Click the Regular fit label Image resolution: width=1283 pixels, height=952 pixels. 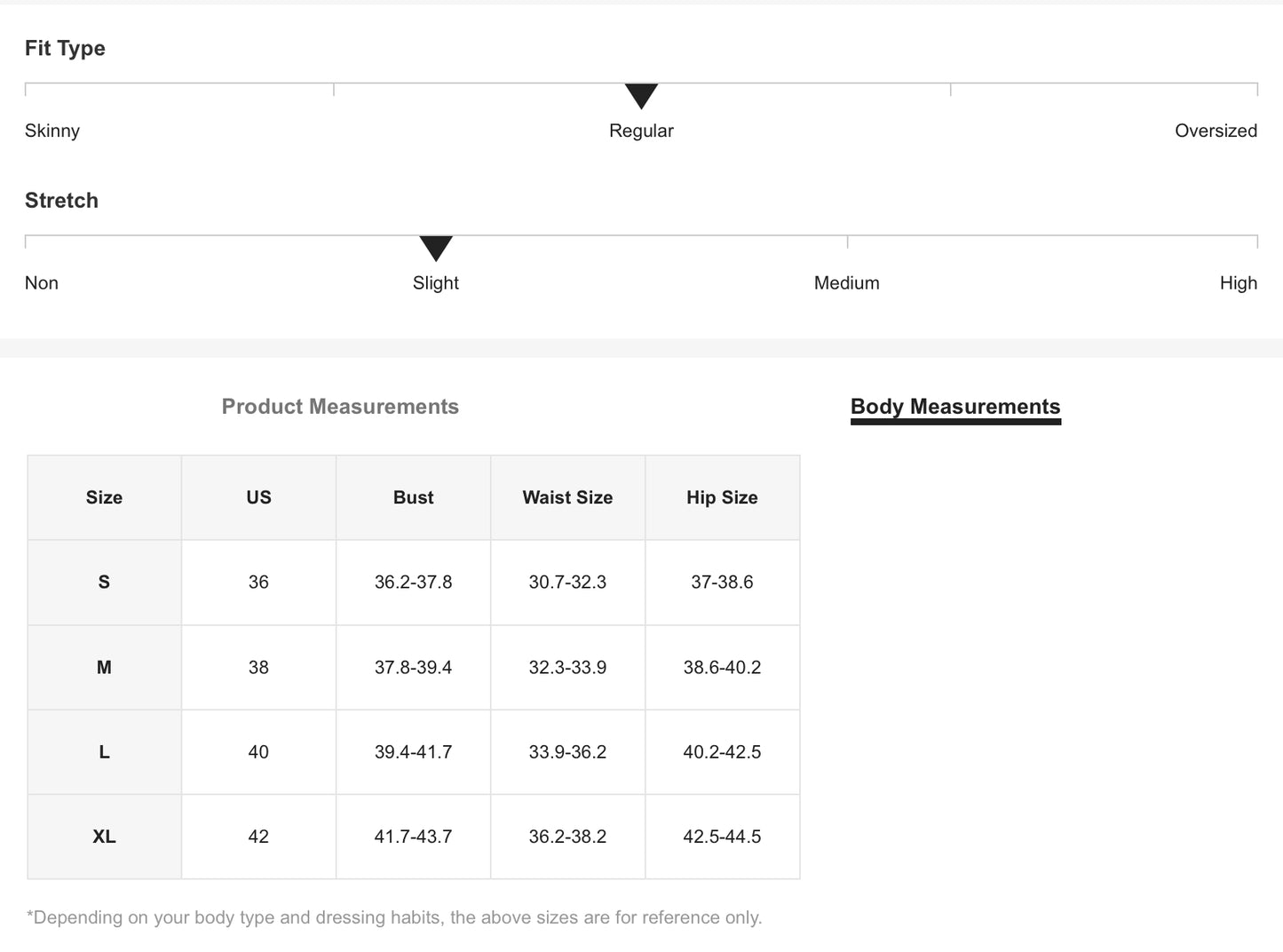[641, 131]
